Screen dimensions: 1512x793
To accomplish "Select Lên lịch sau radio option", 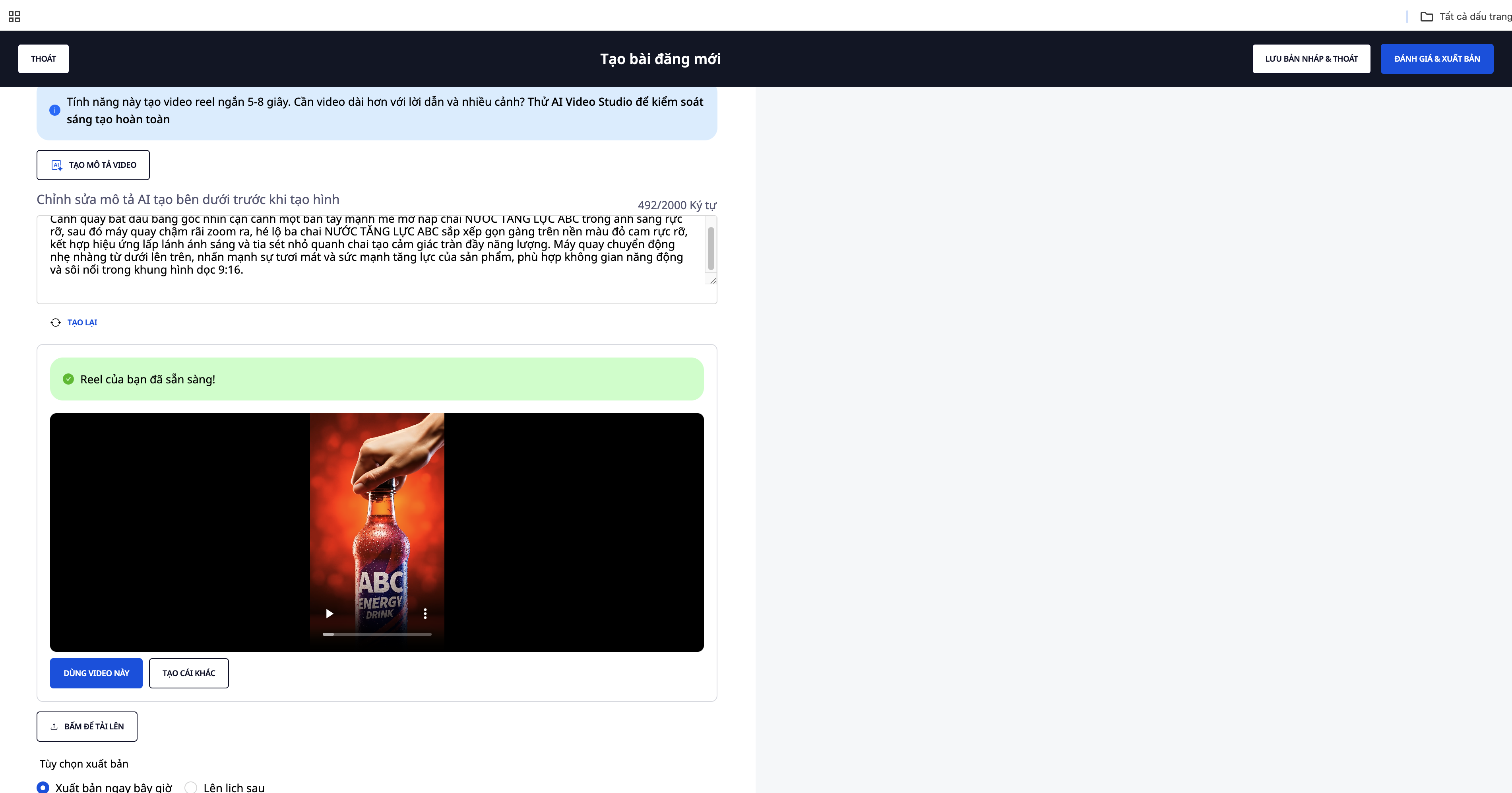I will [191, 787].
